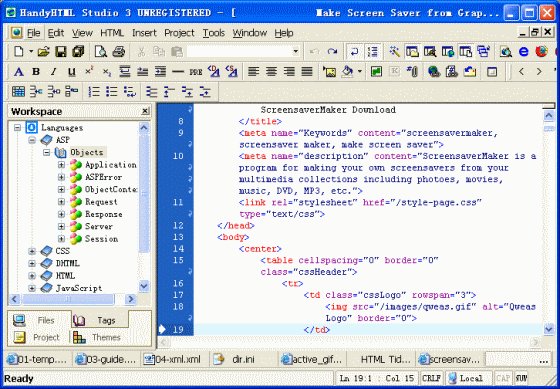Switch to the Themes tab
Viewport: 560px width, 389px height.
tap(99, 337)
